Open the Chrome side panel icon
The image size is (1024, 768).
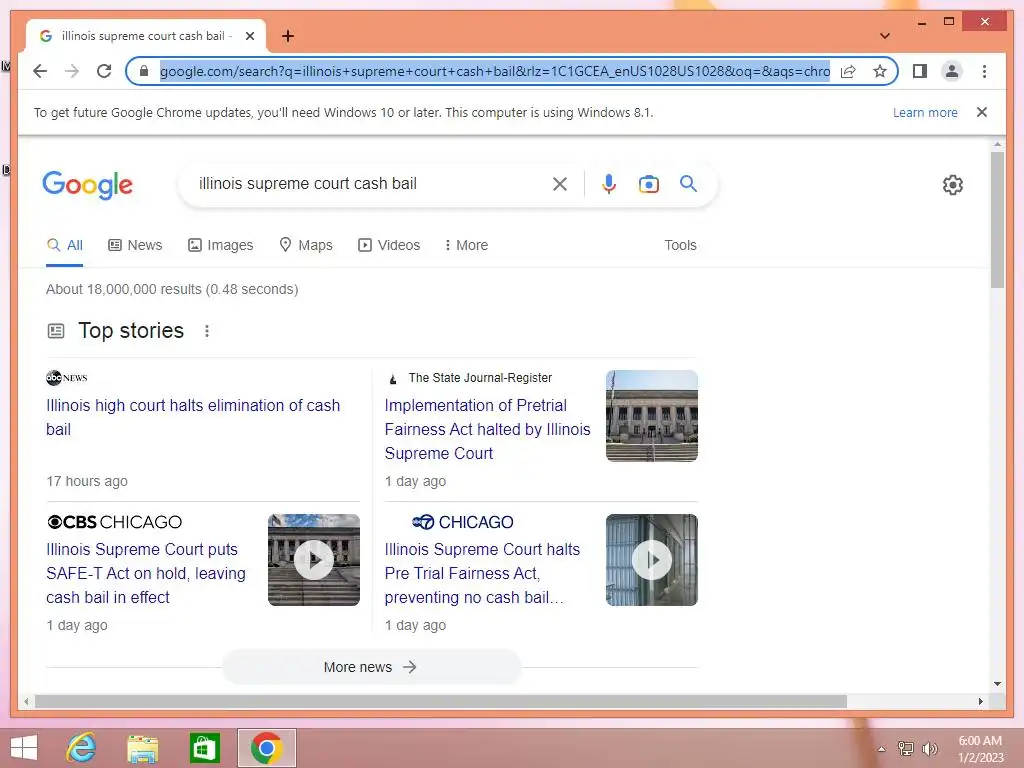920,71
